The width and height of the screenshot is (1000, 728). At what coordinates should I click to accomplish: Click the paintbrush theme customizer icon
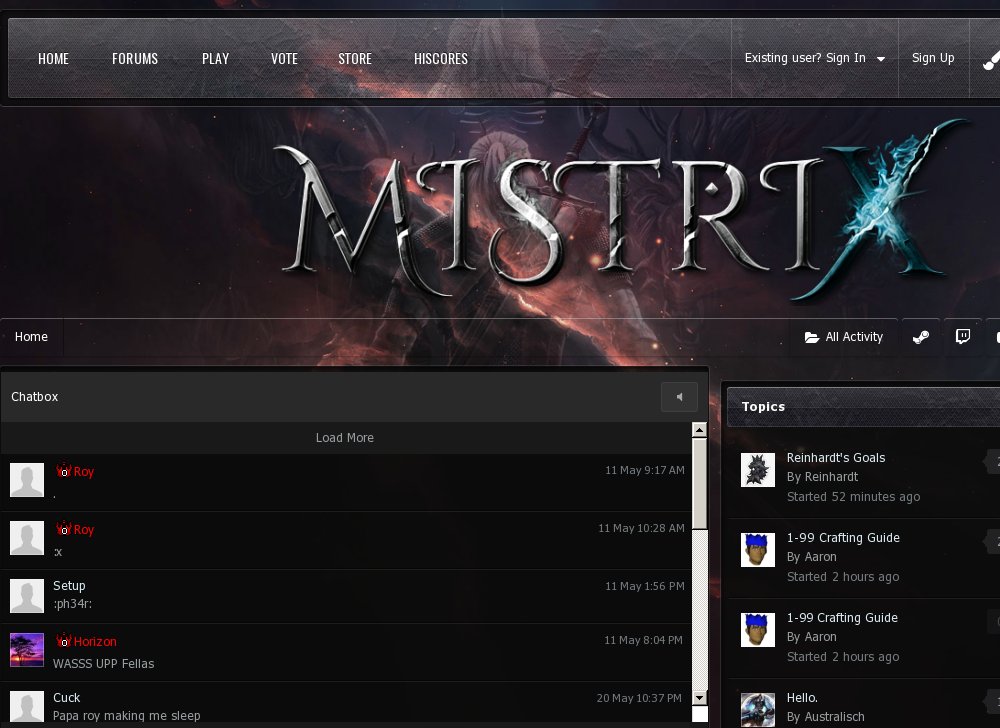pyautogui.click(x=989, y=59)
